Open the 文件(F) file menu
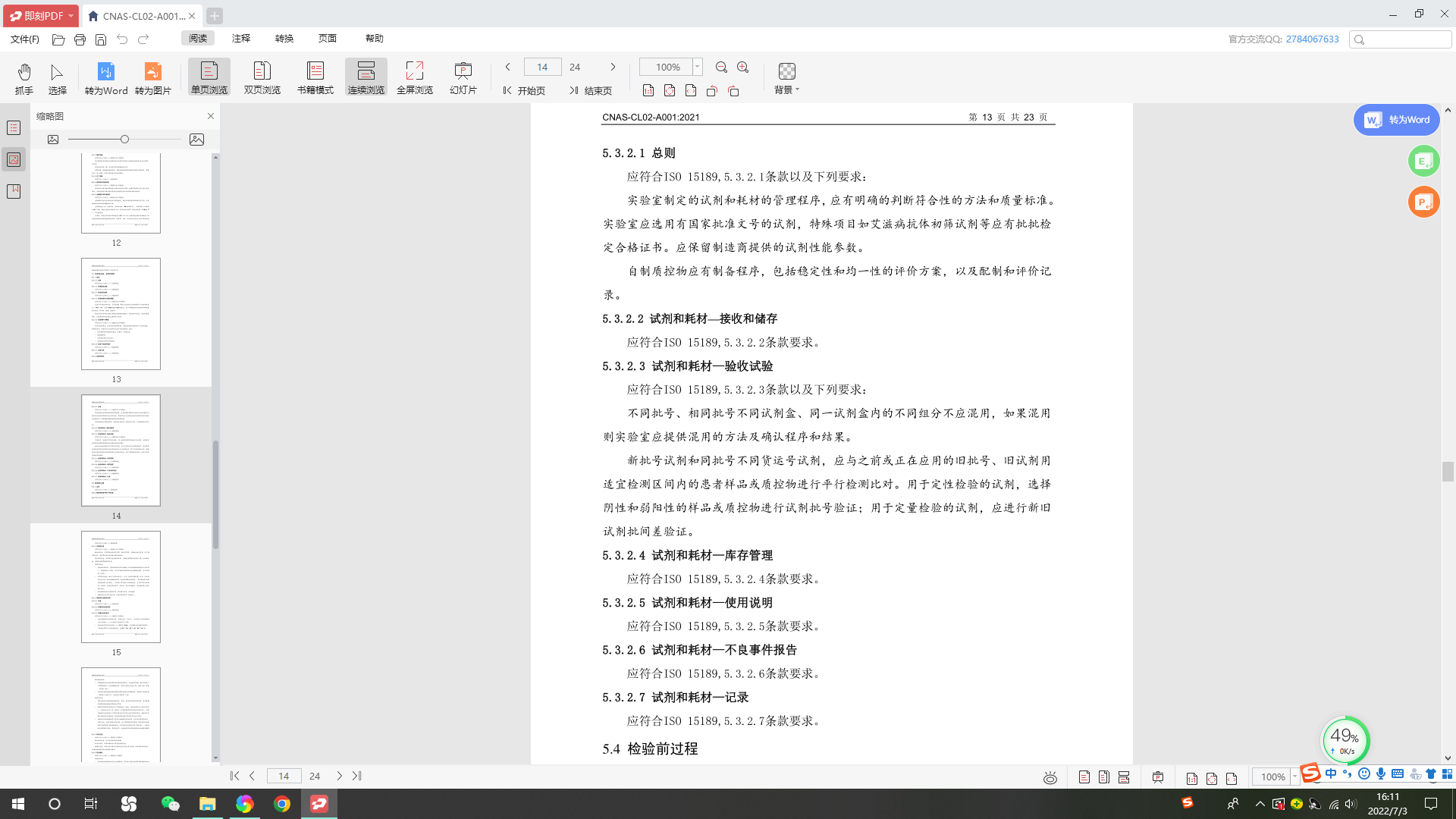Image resolution: width=1456 pixels, height=819 pixels. (25, 39)
